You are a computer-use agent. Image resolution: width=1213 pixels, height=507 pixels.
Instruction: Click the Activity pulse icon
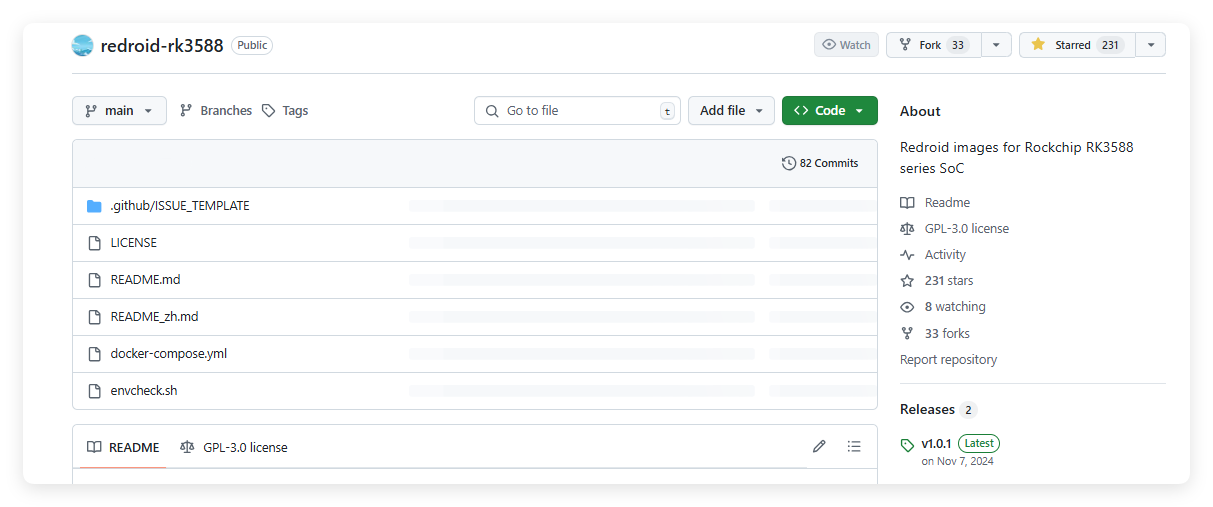click(x=907, y=255)
